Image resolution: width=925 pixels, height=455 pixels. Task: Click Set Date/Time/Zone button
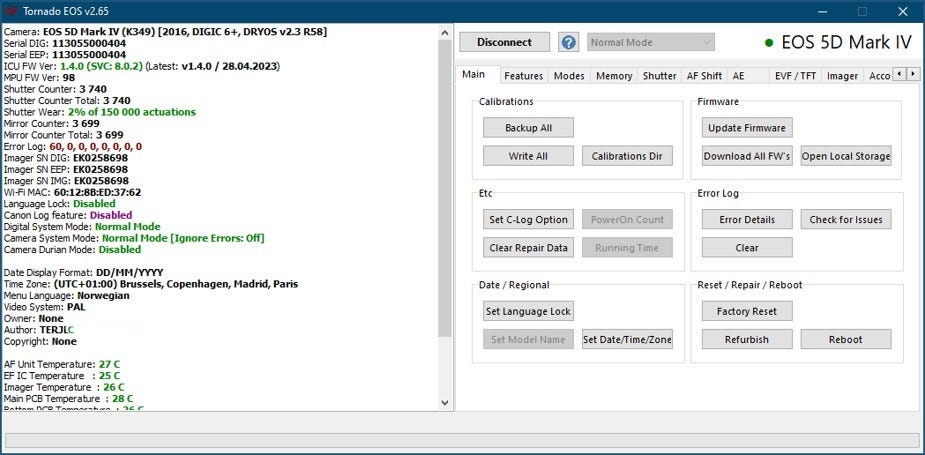coord(627,339)
